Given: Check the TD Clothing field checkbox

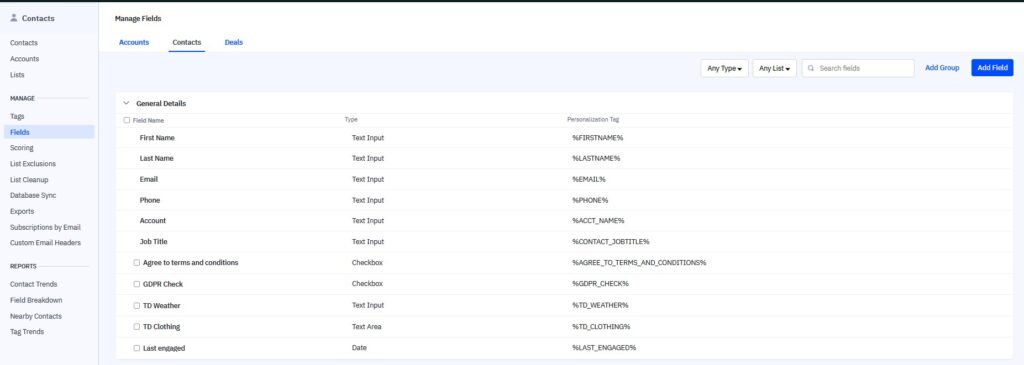Looking at the screenshot, I should coord(136,326).
